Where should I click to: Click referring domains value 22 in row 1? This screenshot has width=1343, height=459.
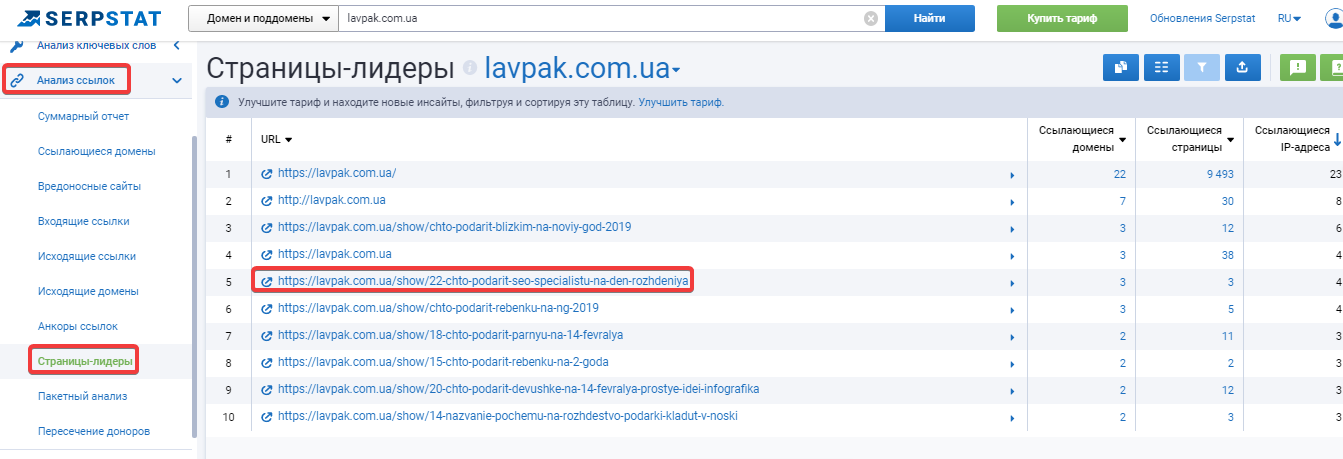click(x=1120, y=175)
